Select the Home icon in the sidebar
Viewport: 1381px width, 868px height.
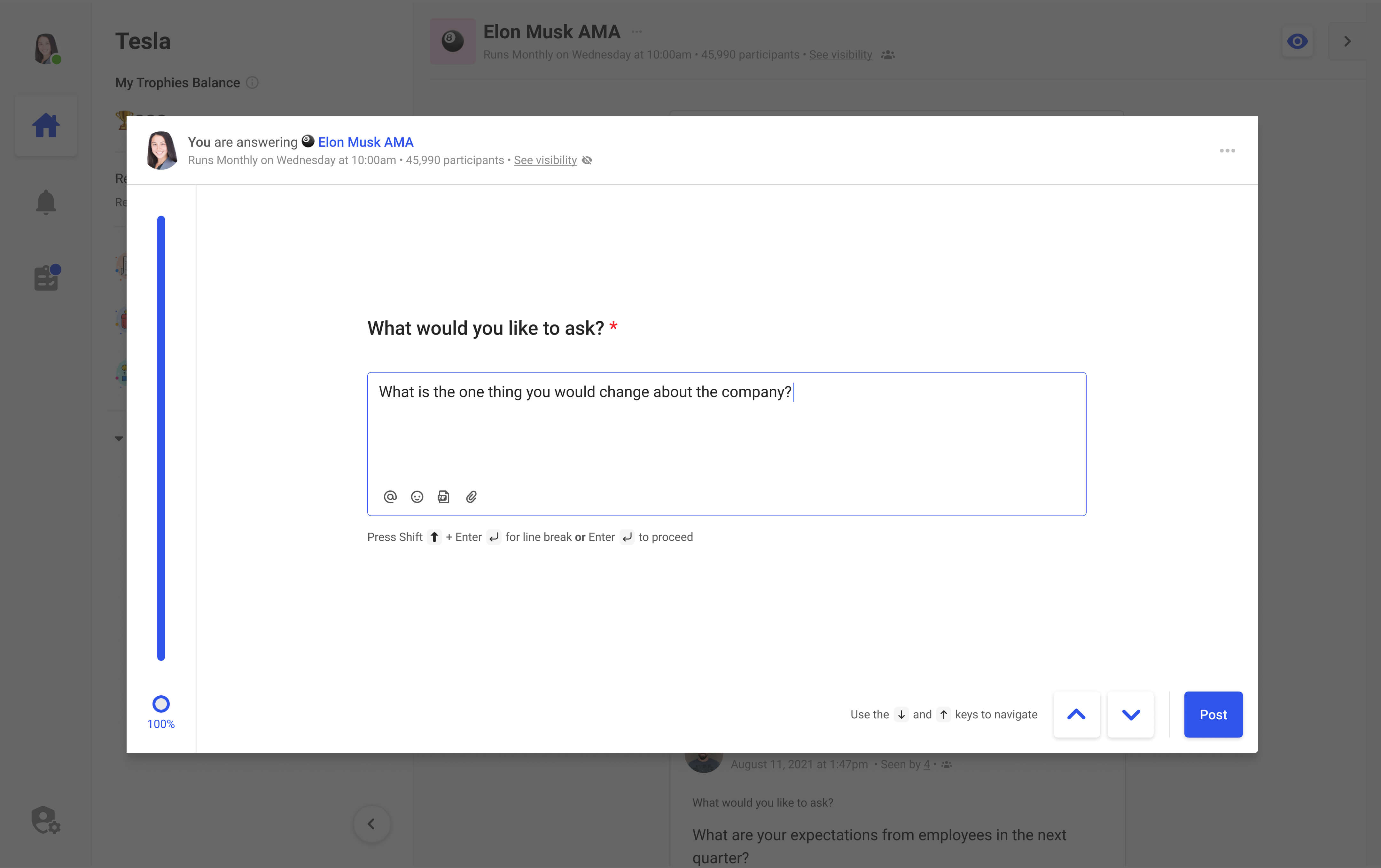[x=46, y=125]
